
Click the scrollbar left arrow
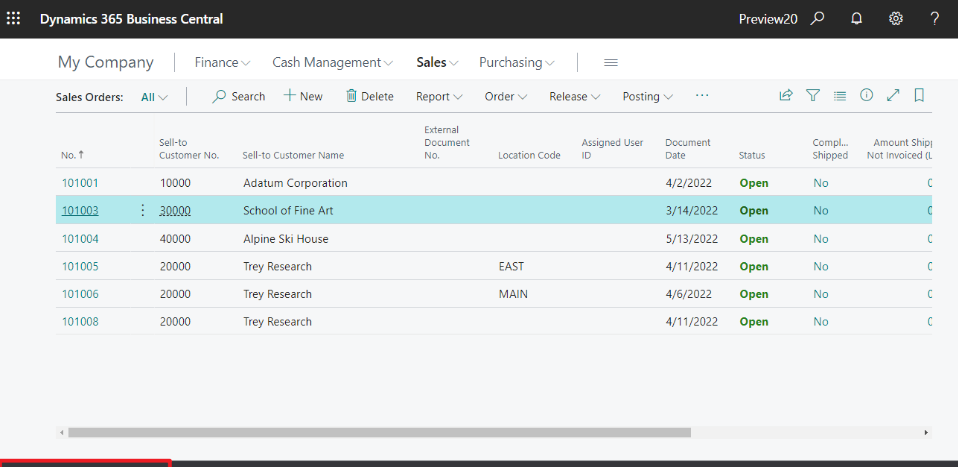point(61,432)
